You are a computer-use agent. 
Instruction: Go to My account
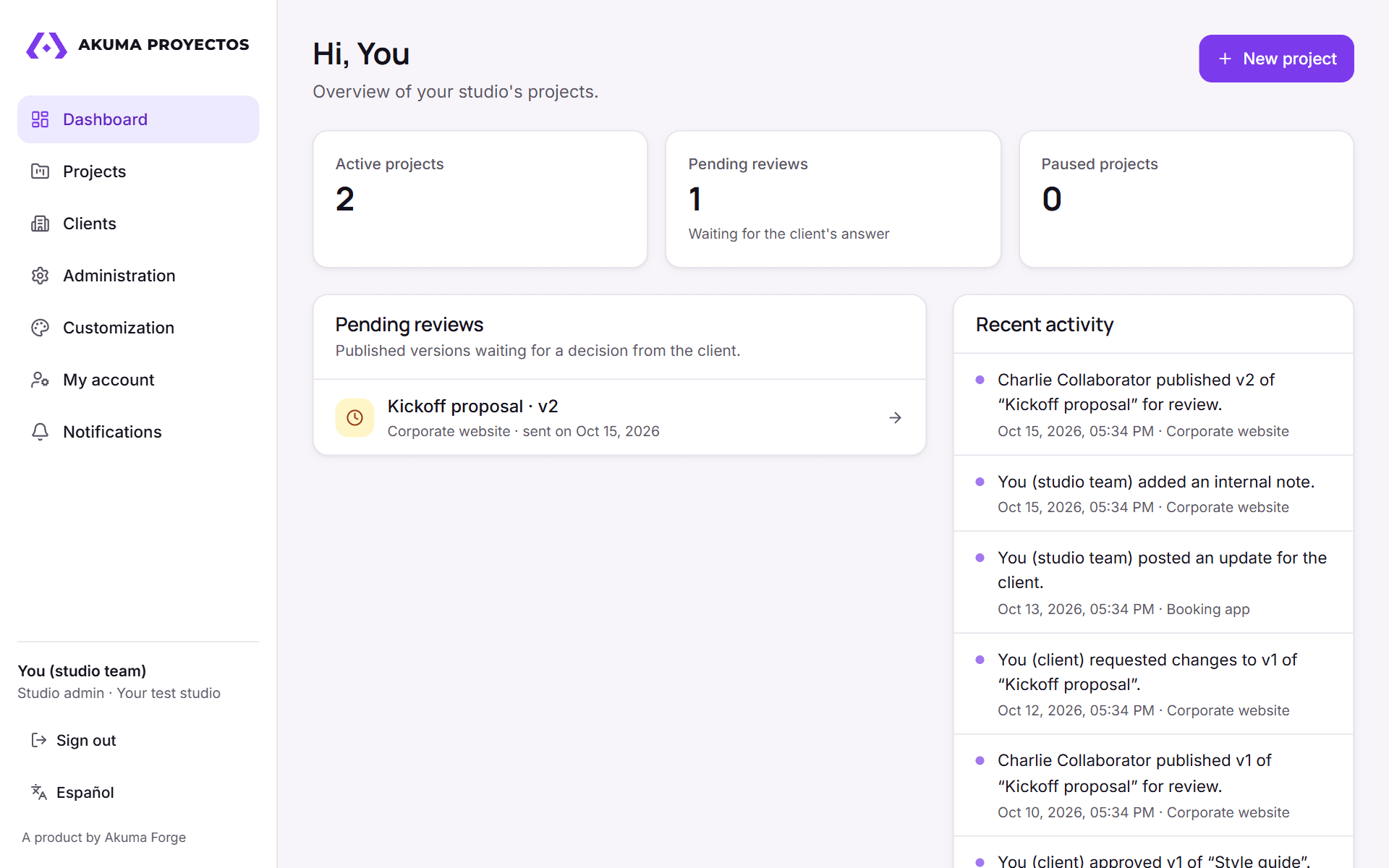138,380
